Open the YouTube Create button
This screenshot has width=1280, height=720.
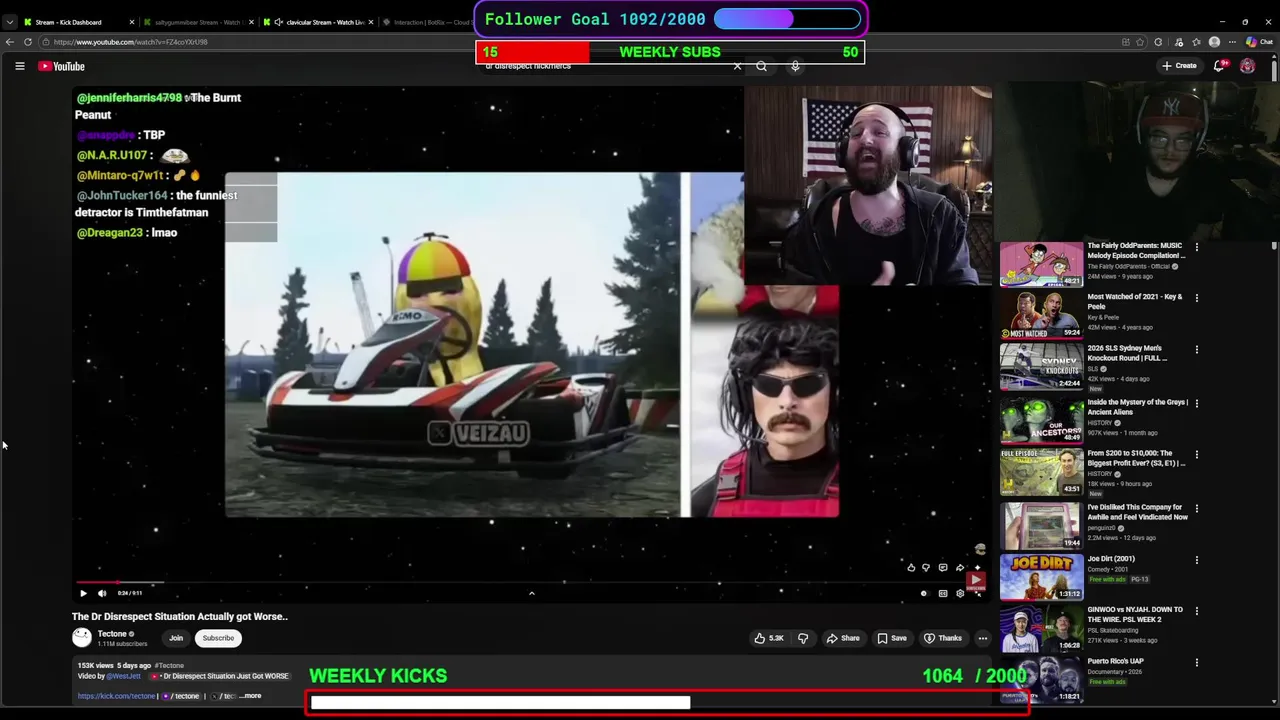[1179, 66]
